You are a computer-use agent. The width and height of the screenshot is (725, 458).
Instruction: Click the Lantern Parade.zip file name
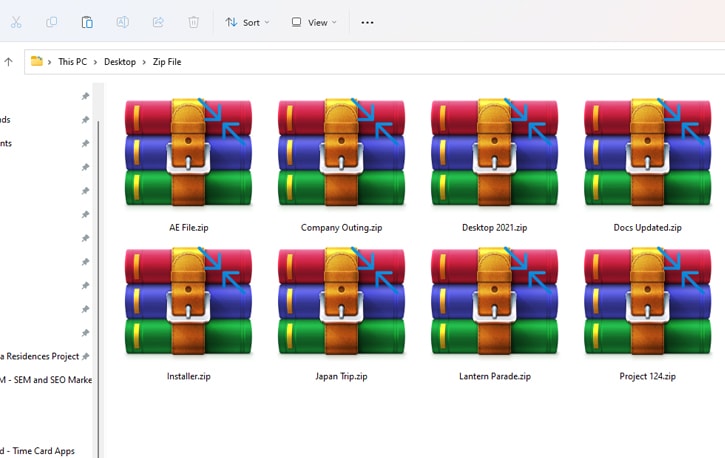[x=495, y=376]
